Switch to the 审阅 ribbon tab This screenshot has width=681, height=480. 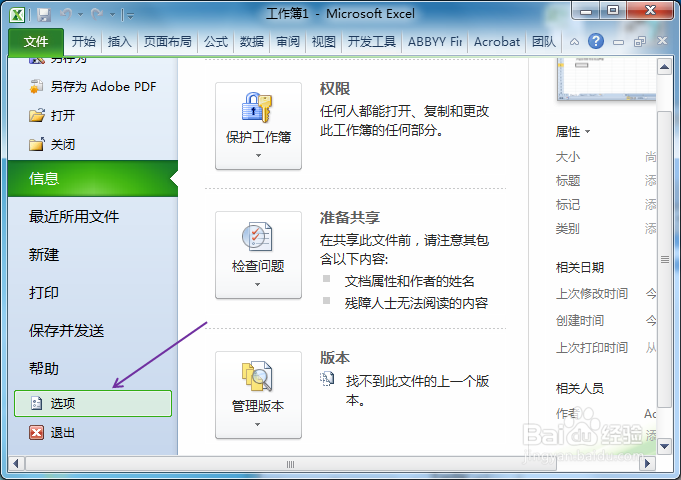[x=288, y=42]
